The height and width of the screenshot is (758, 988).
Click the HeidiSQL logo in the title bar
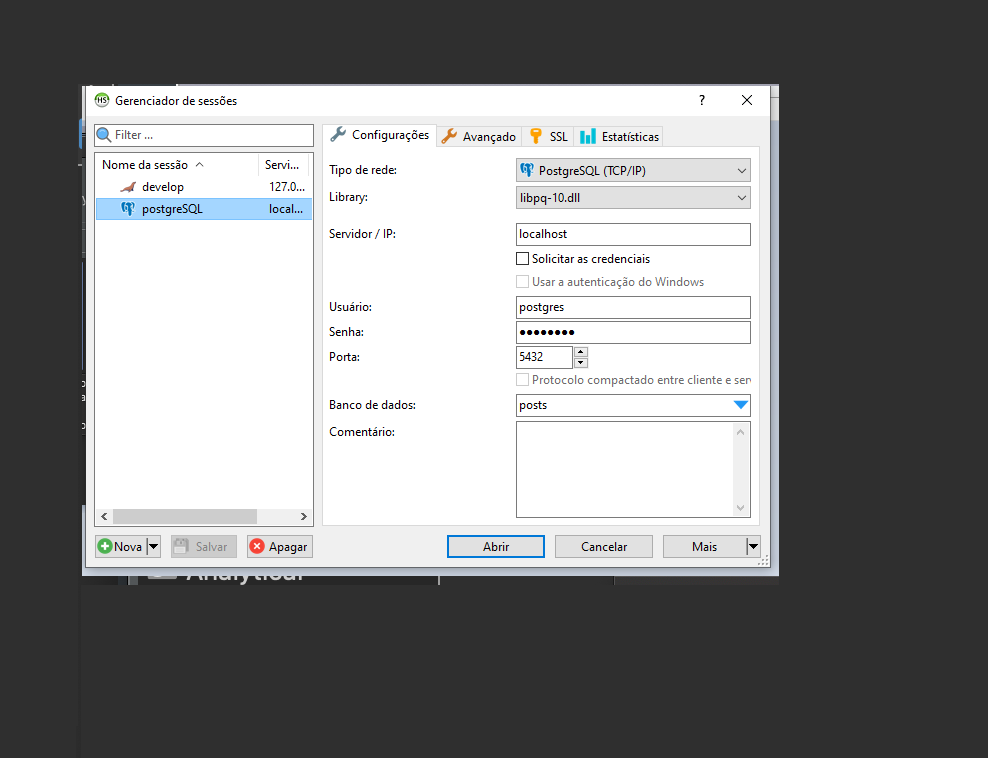pos(101,100)
